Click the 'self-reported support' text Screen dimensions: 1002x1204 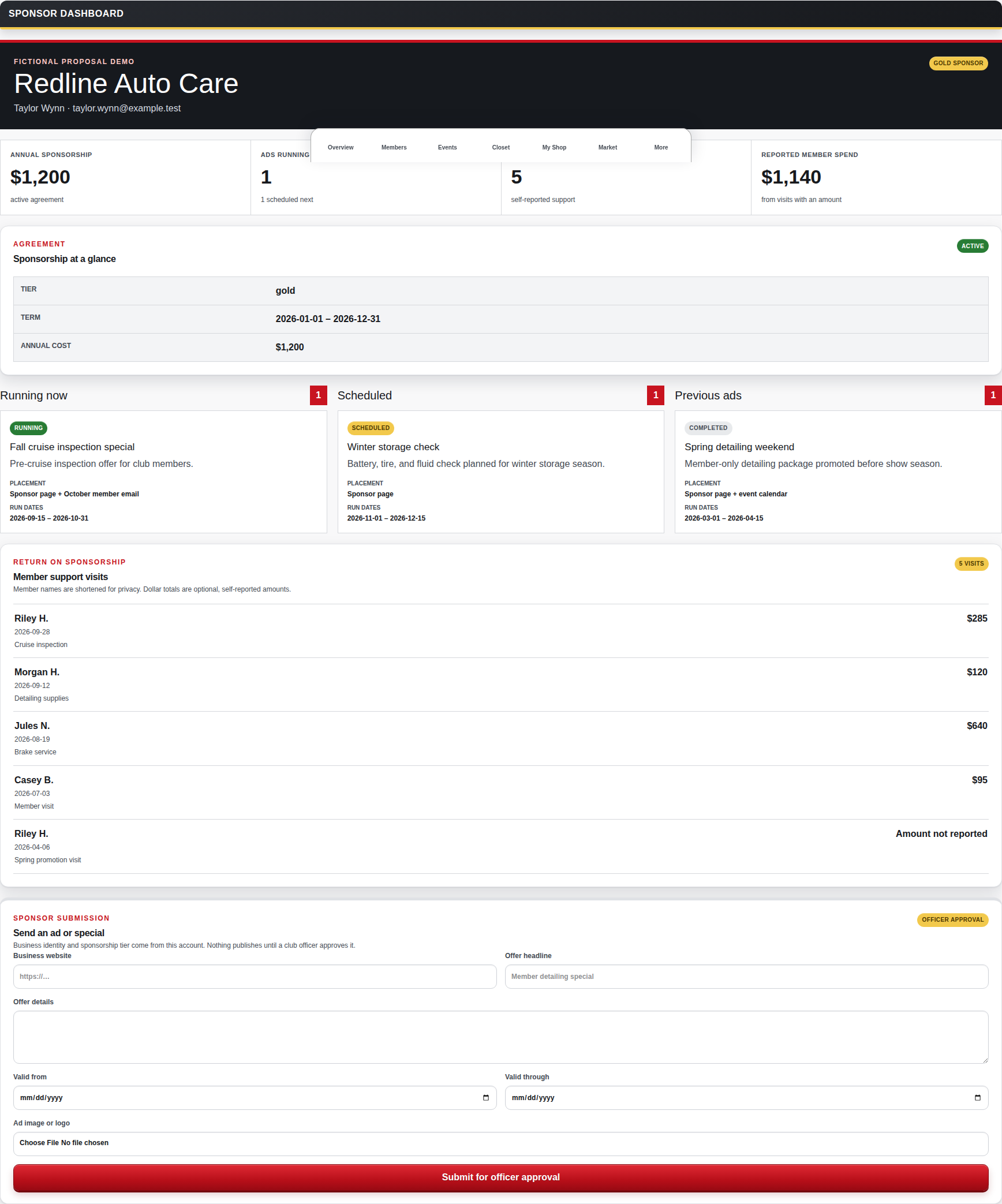(x=543, y=200)
